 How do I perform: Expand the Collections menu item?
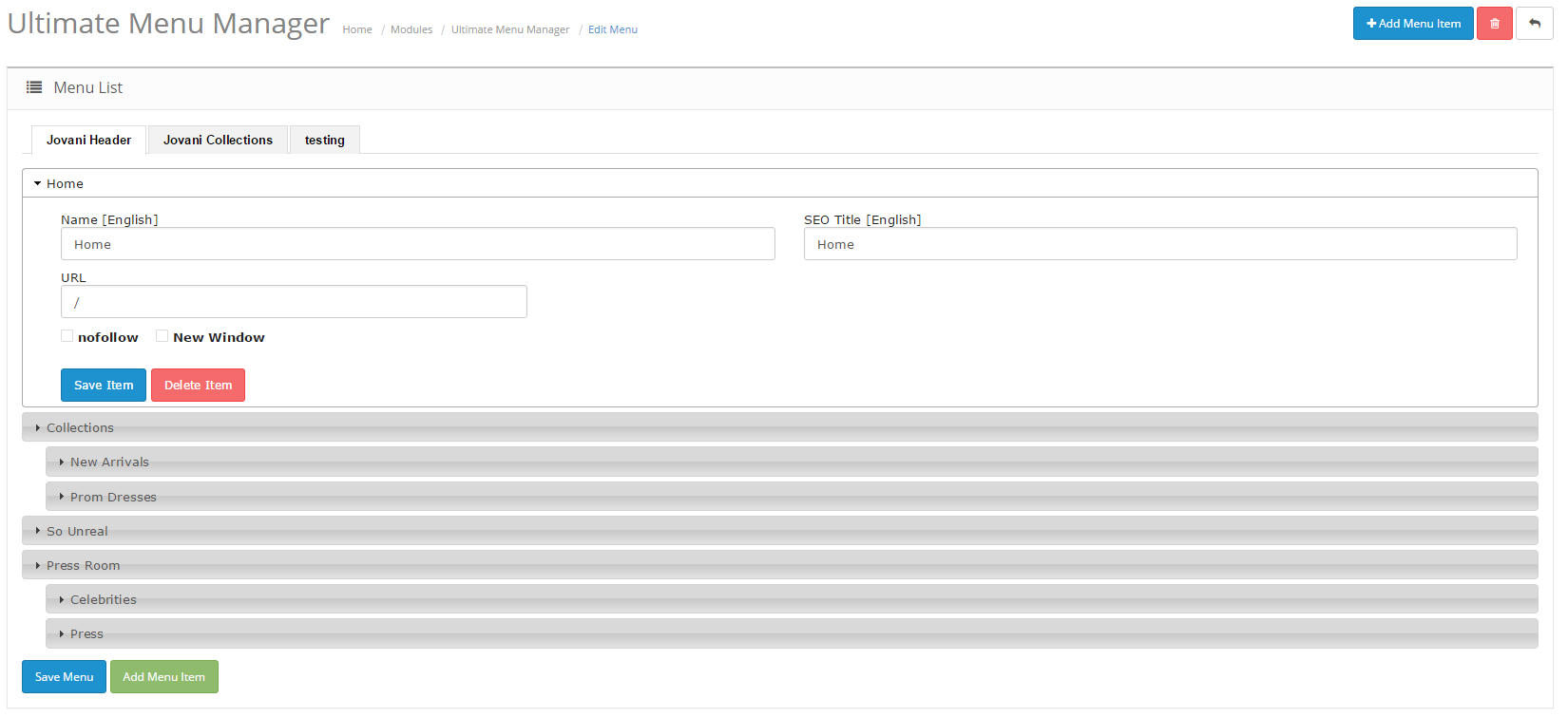coord(80,427)
